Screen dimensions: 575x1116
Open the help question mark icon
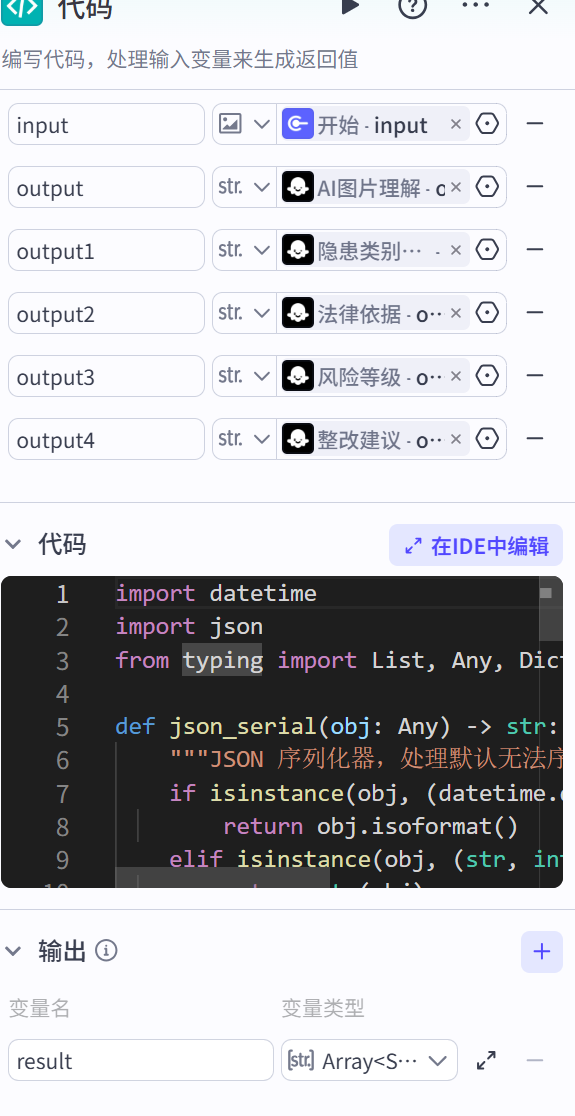pos(412,6)
